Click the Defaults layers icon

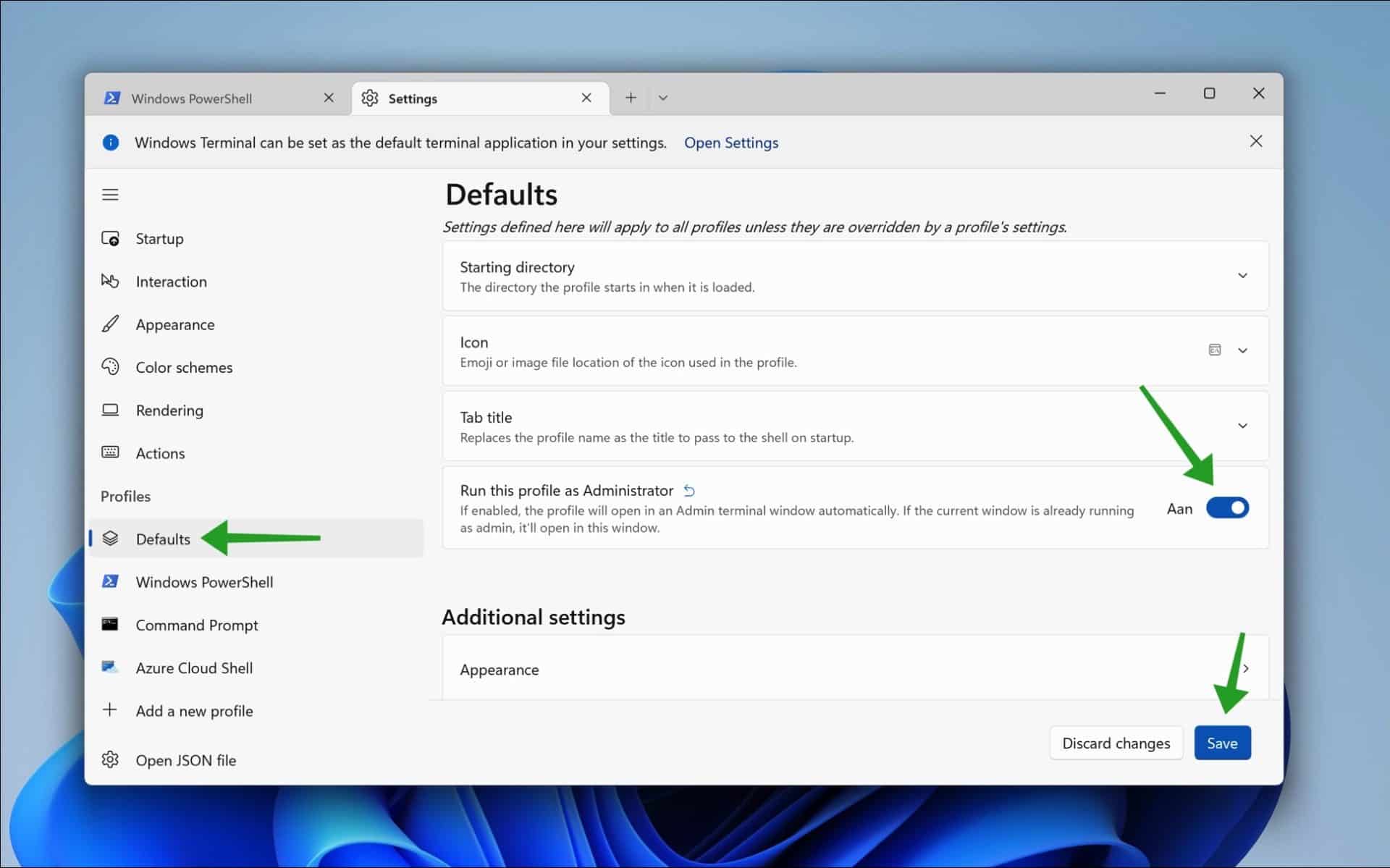[x=110, y=538]
